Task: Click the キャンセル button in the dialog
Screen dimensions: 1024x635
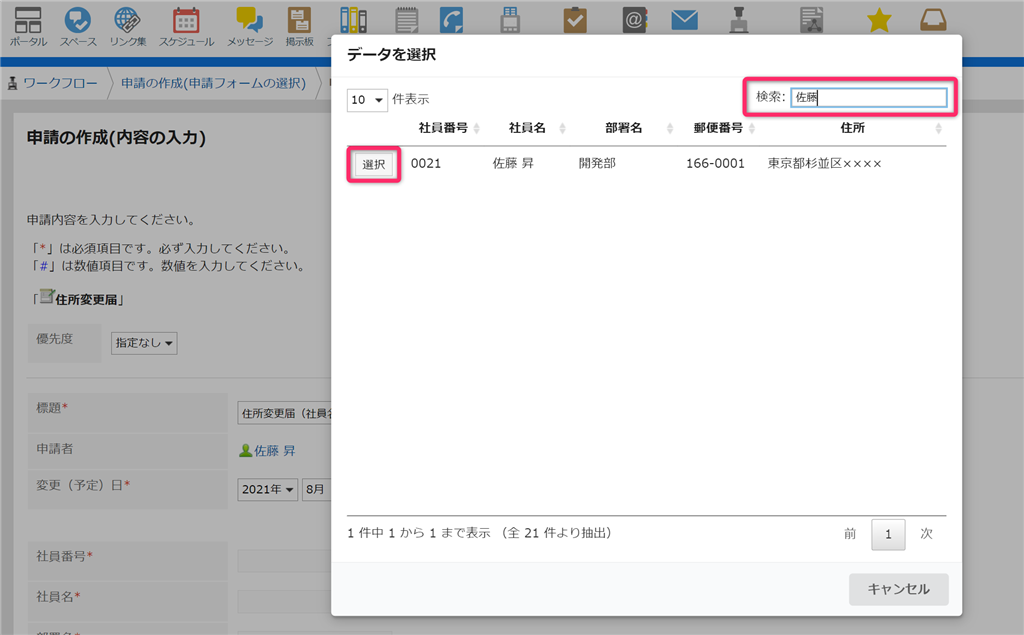Action: [x=898, y=589]
